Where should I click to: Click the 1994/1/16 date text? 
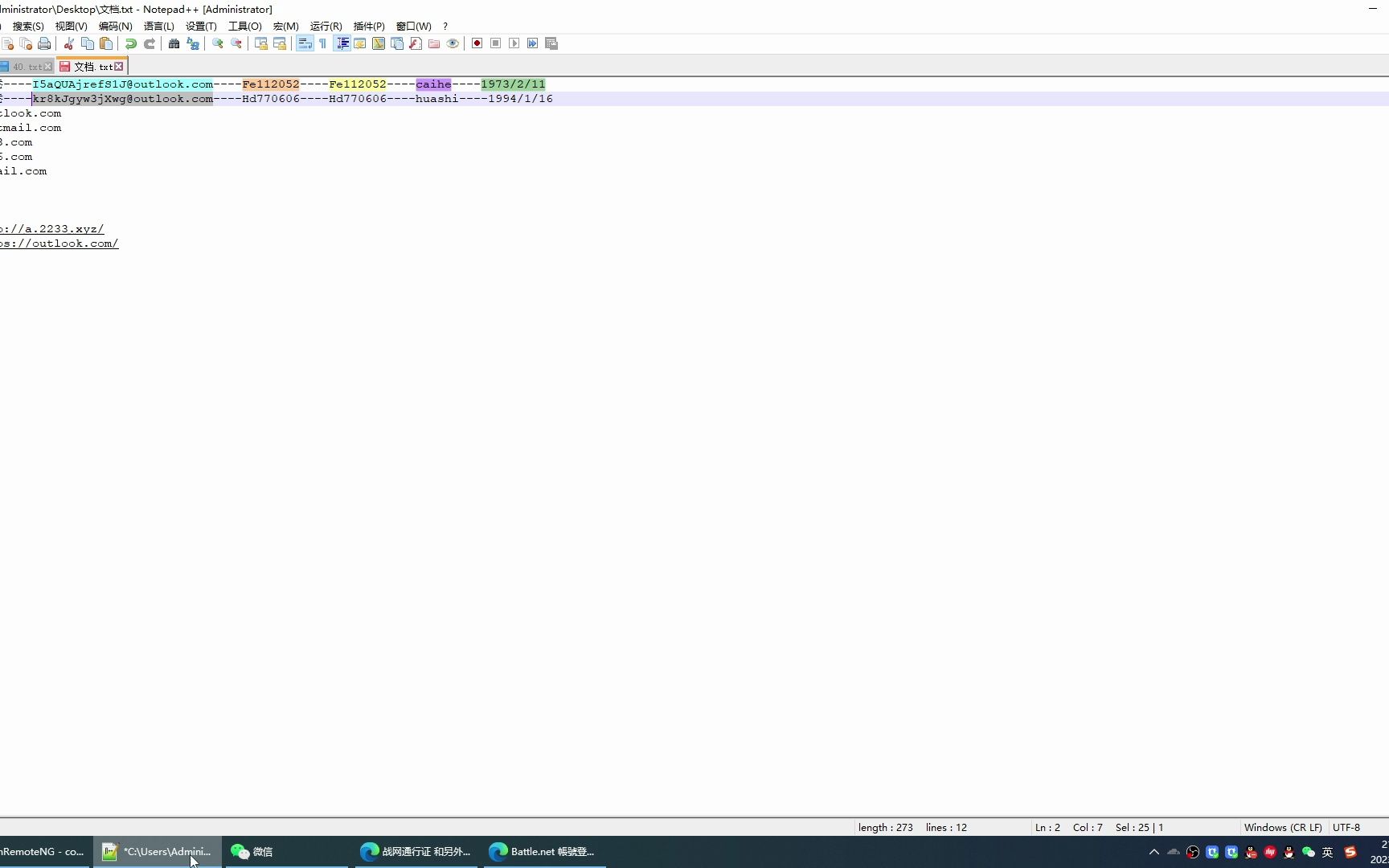520,99
